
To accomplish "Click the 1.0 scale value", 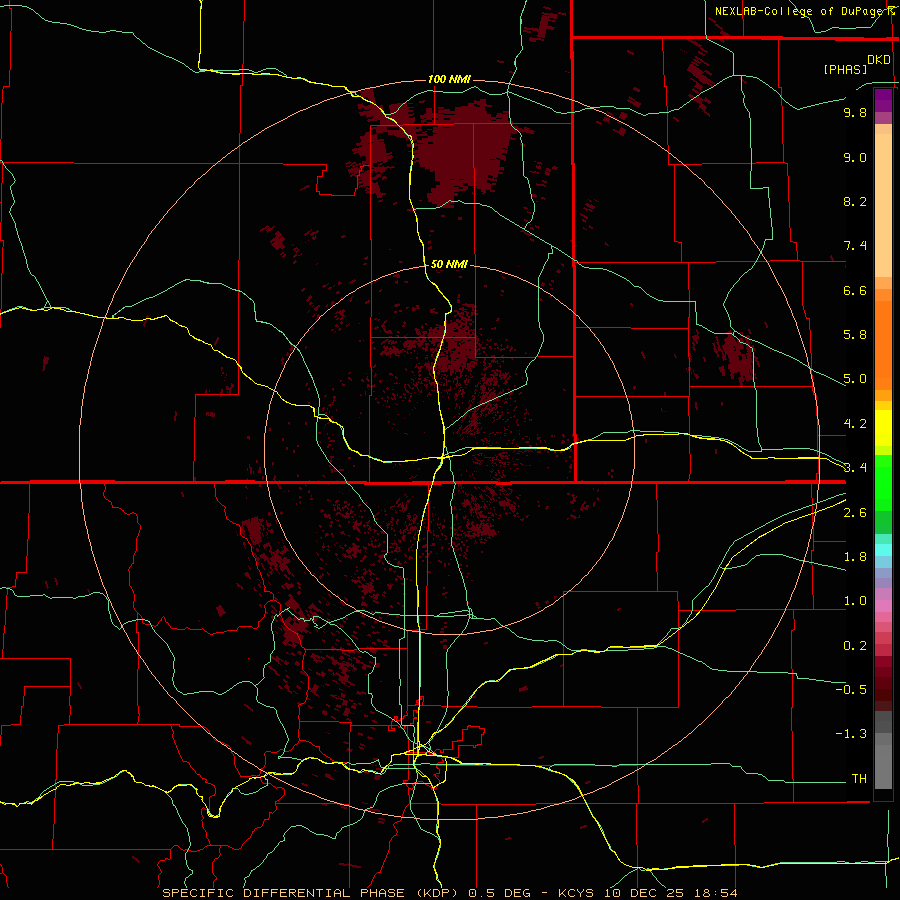I will (x=855, y=601).
